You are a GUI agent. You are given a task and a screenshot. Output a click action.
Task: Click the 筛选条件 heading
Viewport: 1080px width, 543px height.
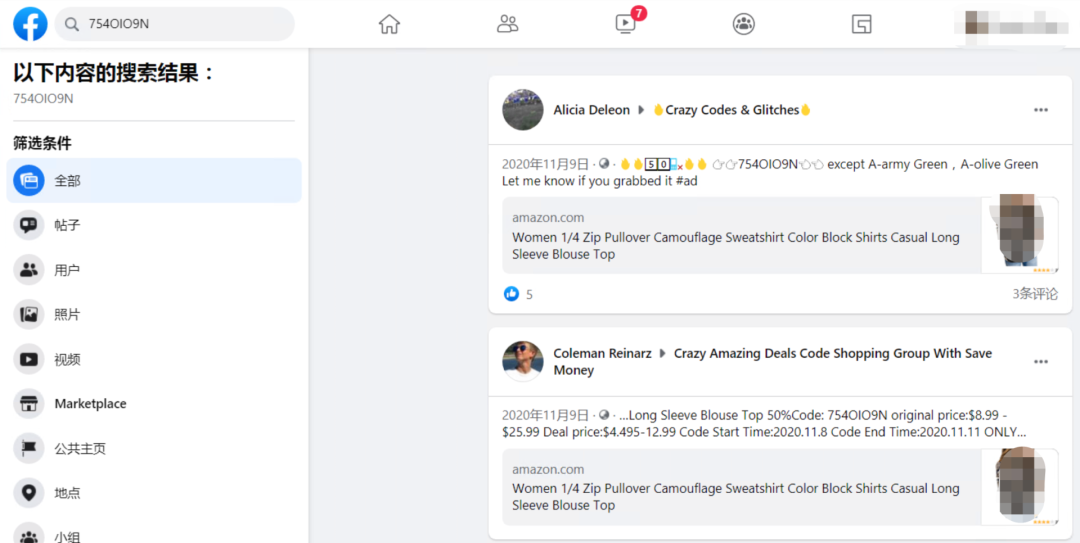click(42, 143)
